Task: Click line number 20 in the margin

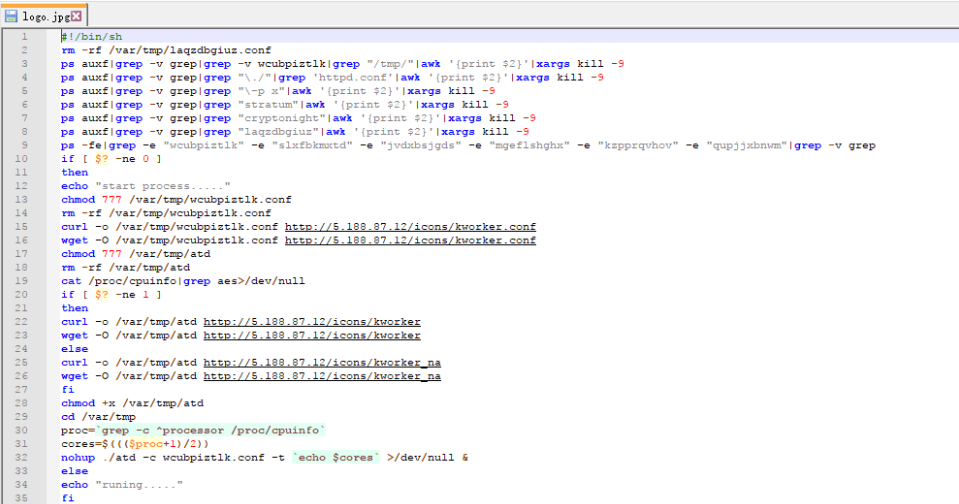Action: [x=21, y=295]
